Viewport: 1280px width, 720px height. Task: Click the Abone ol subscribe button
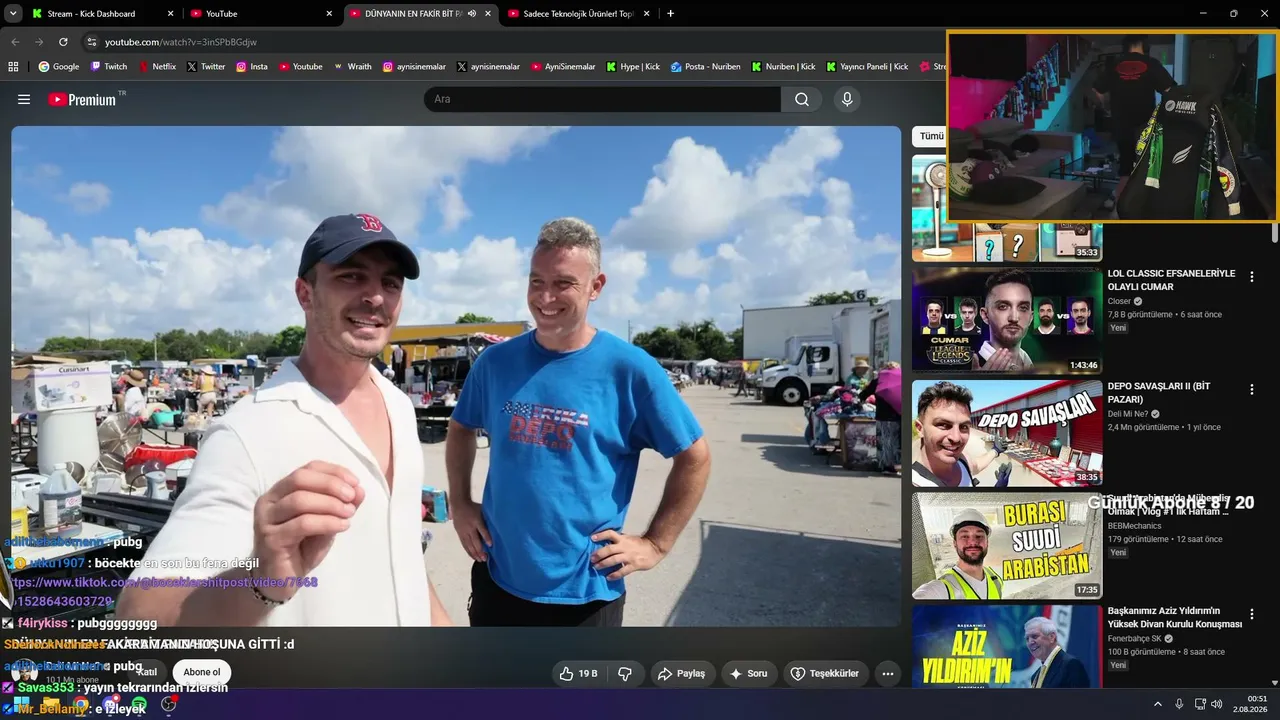(x=201, y=672)
